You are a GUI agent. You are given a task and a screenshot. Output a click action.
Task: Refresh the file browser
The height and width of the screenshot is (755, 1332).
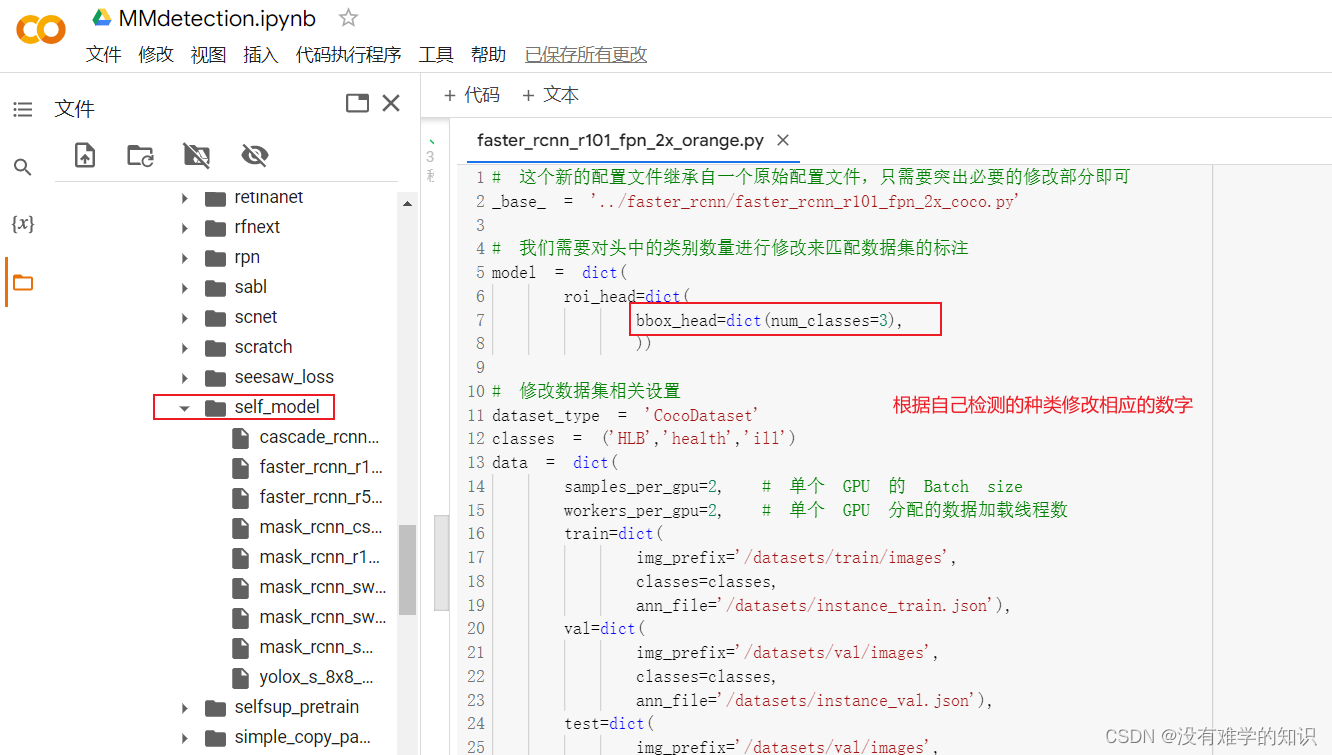coord(141,155)
